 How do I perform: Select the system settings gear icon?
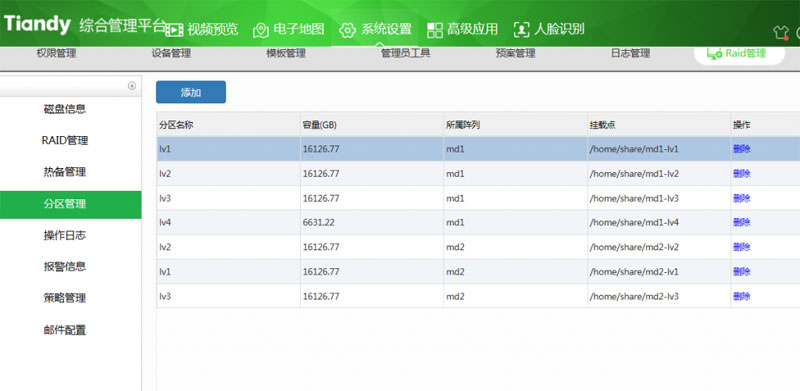(347, 30)
